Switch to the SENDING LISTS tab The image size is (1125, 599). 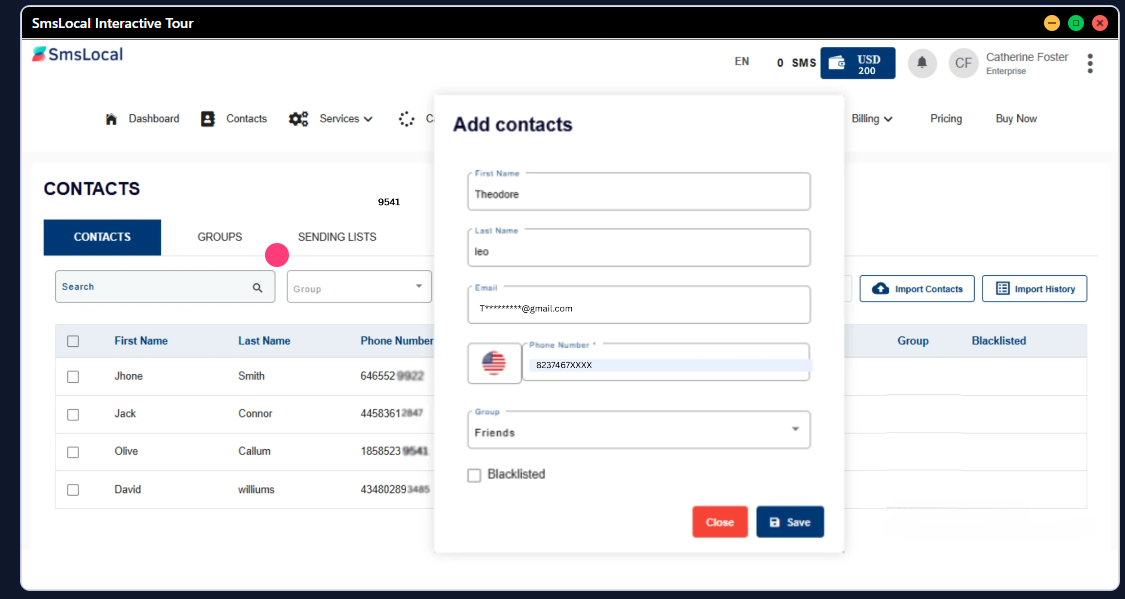click(x=337, y=237)
